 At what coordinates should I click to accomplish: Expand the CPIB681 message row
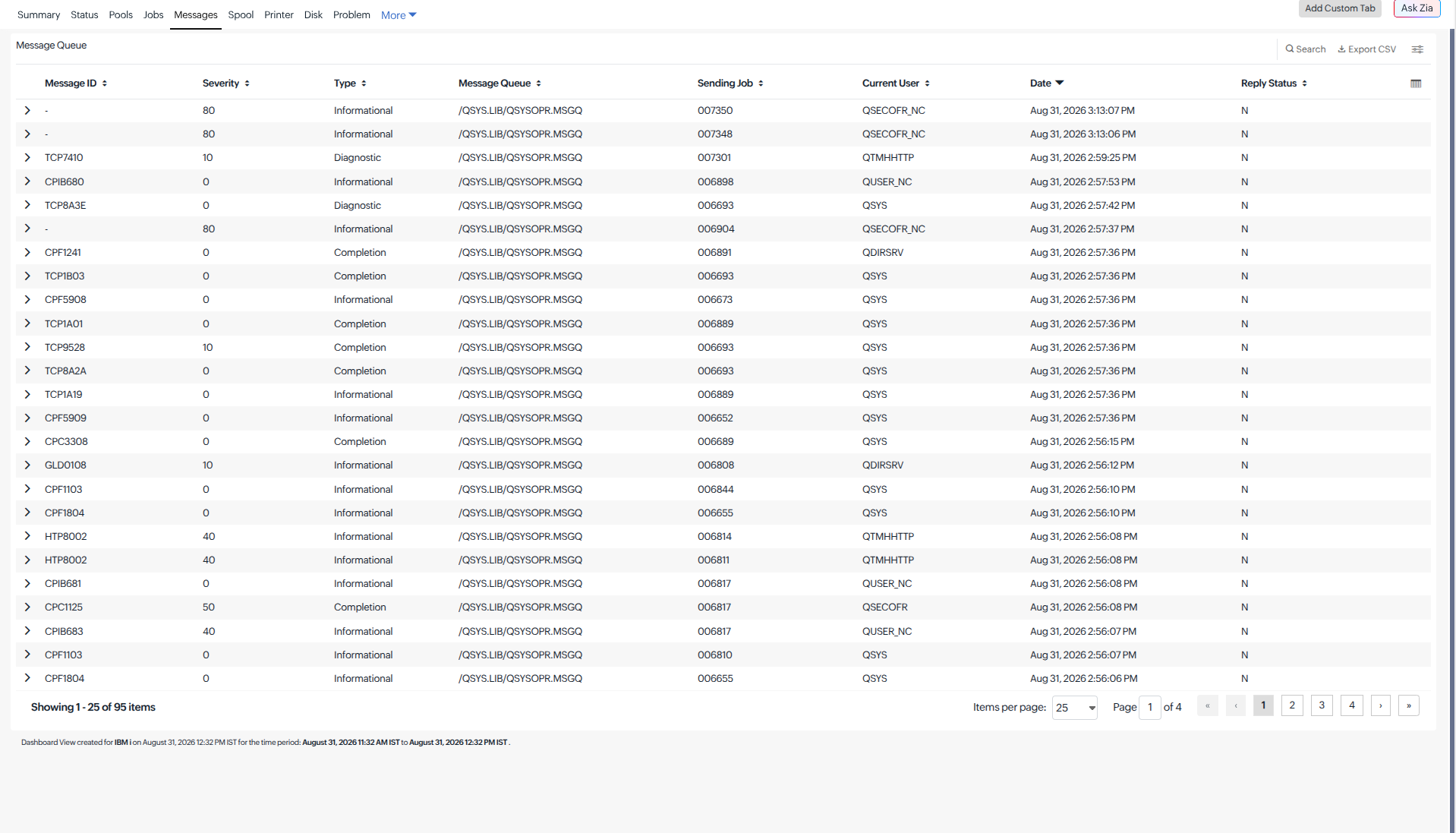(27, 584)
